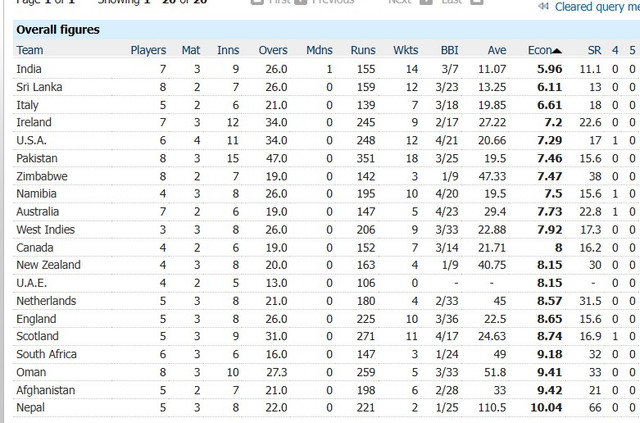Click the BBI column header
The image size is (640, 423).
450,50
